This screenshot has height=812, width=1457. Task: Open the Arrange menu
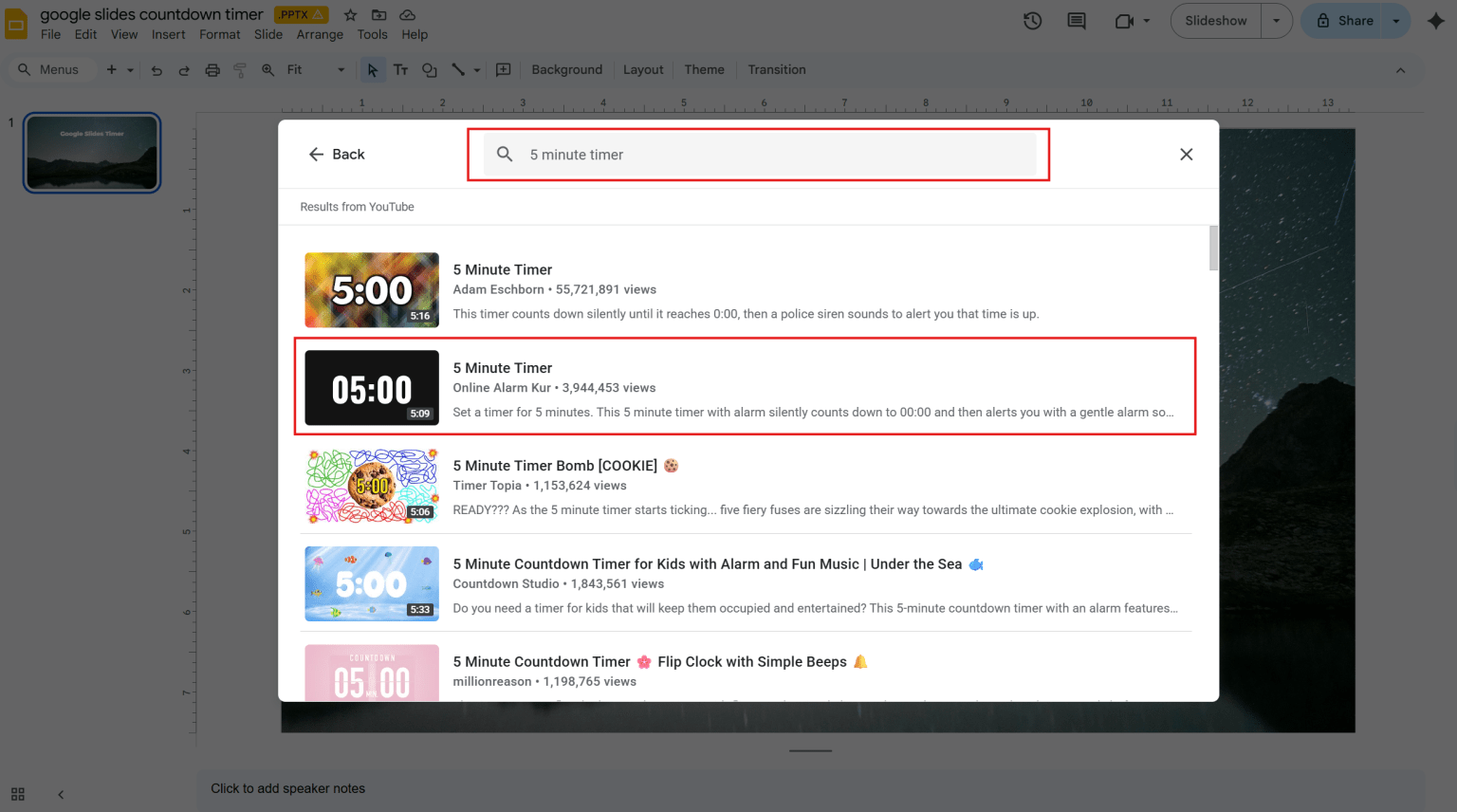(319, 34)
